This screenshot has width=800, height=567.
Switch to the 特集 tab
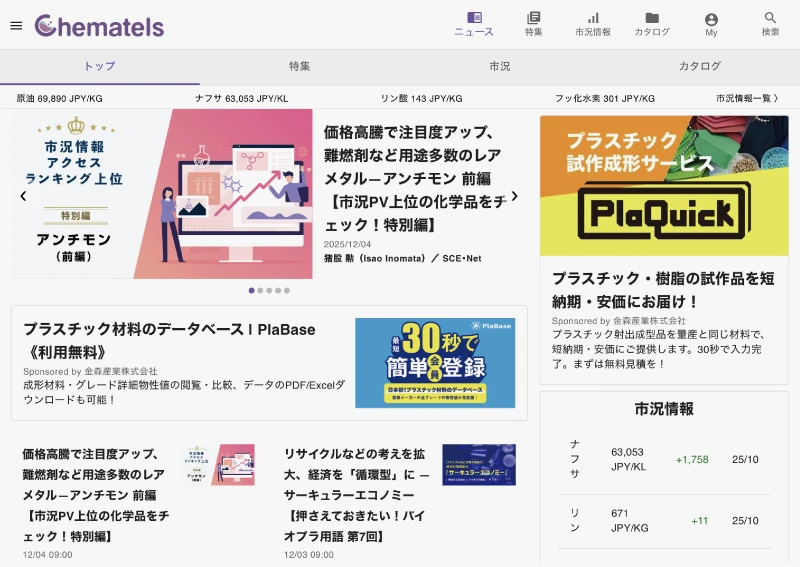click(x=299, y=66)
